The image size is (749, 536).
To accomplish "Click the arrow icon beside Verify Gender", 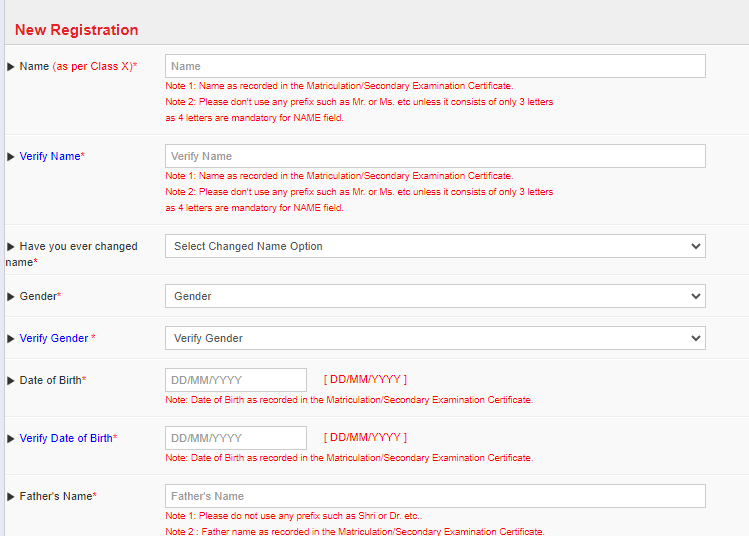I will pyautogui.click(x=11, y=339).
